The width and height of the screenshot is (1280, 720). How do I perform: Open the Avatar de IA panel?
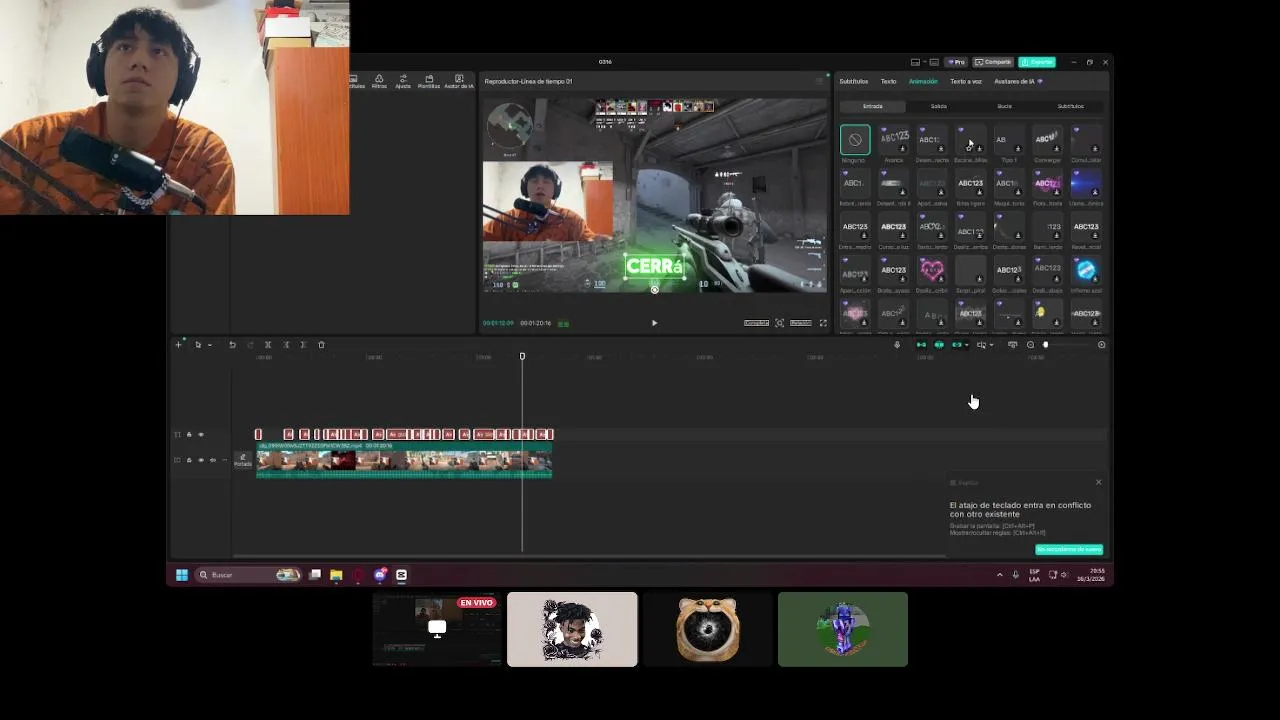[459, 81]
